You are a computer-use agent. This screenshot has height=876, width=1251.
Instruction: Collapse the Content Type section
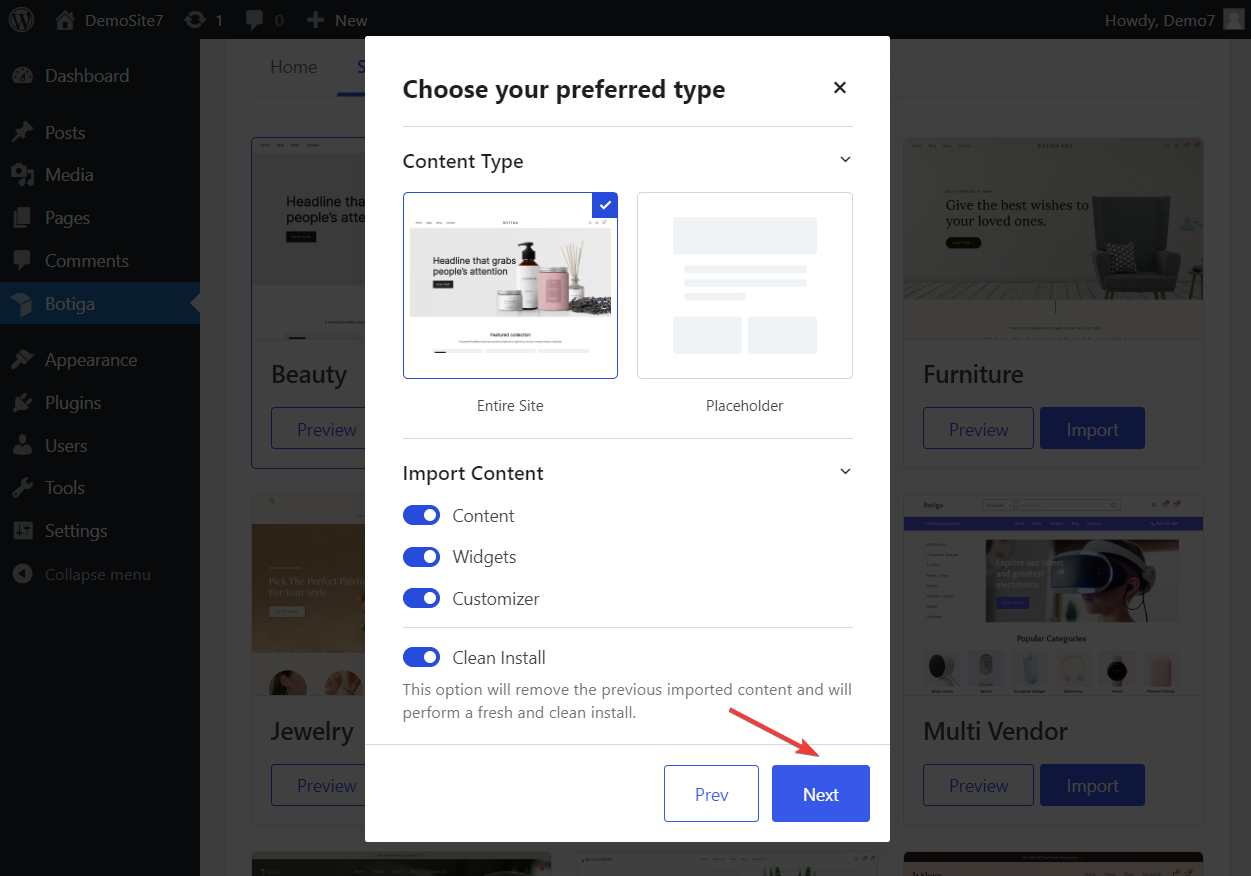[845, 160]
